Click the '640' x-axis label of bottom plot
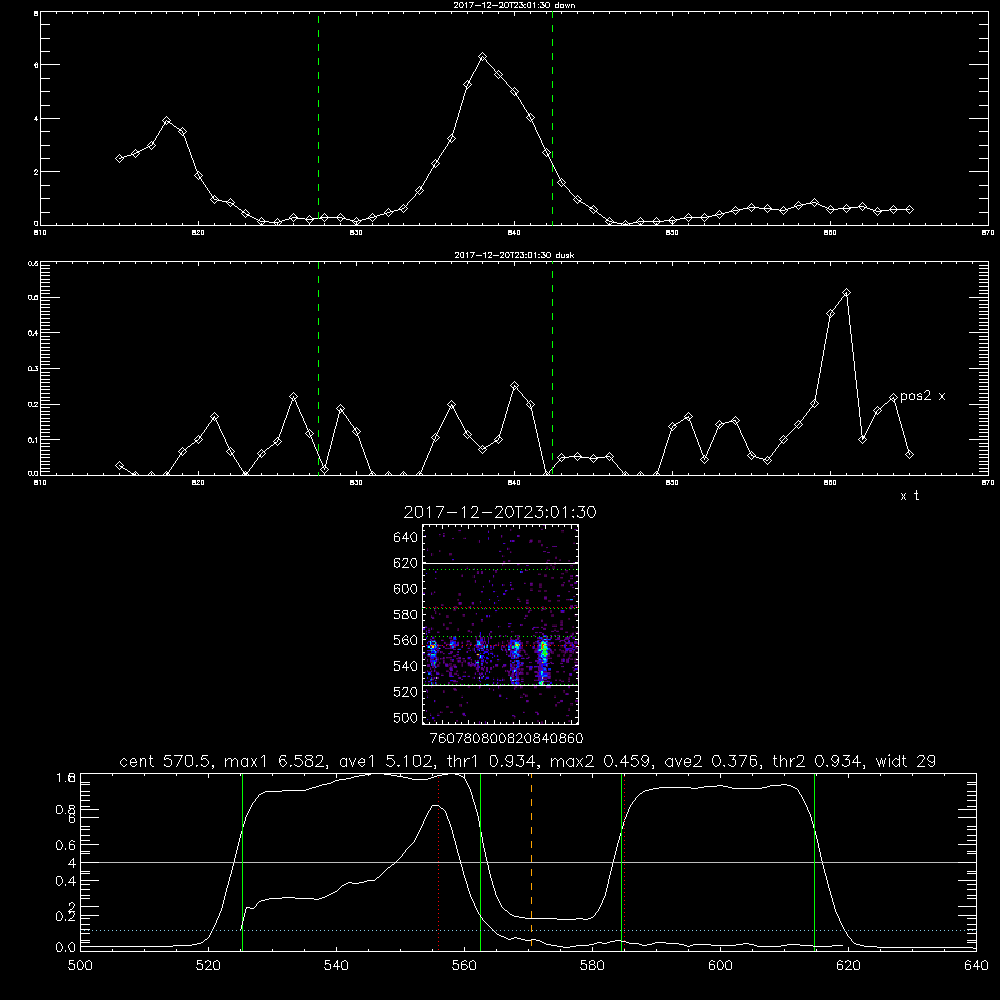 click(976, 966)
